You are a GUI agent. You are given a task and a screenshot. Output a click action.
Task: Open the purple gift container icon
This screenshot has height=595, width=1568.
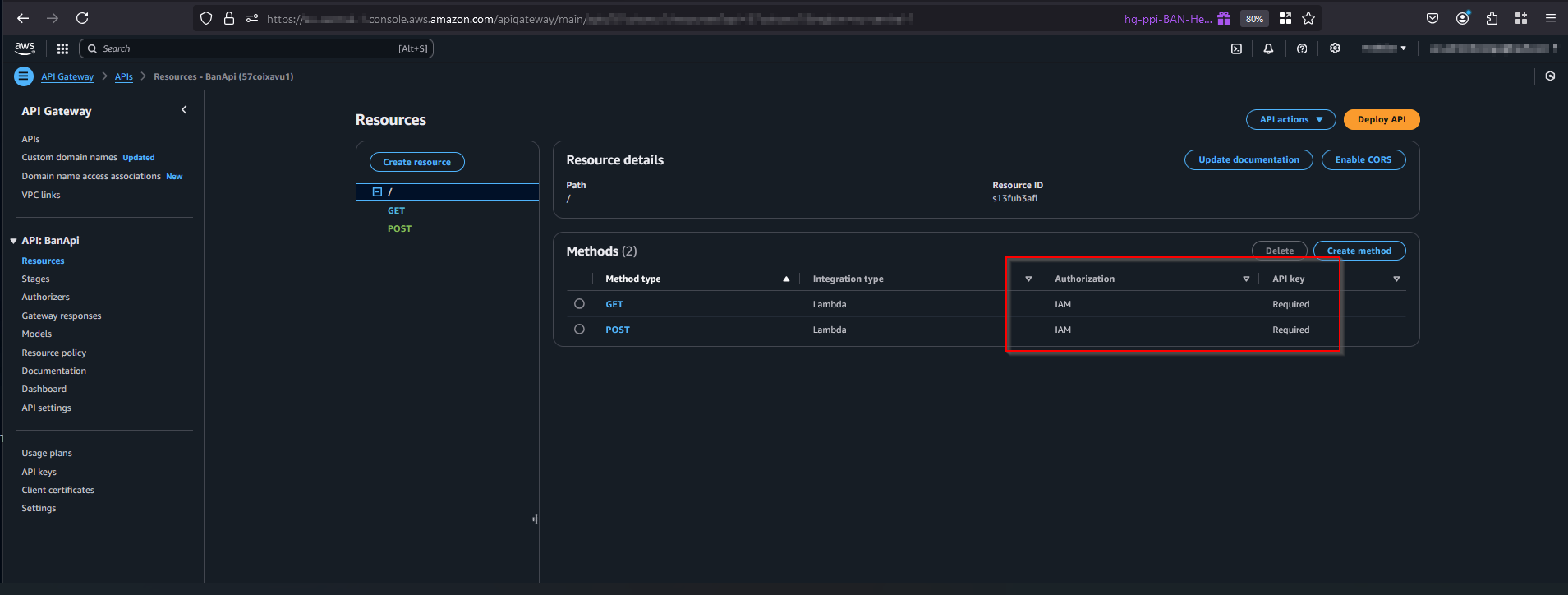click(1224, 18)
